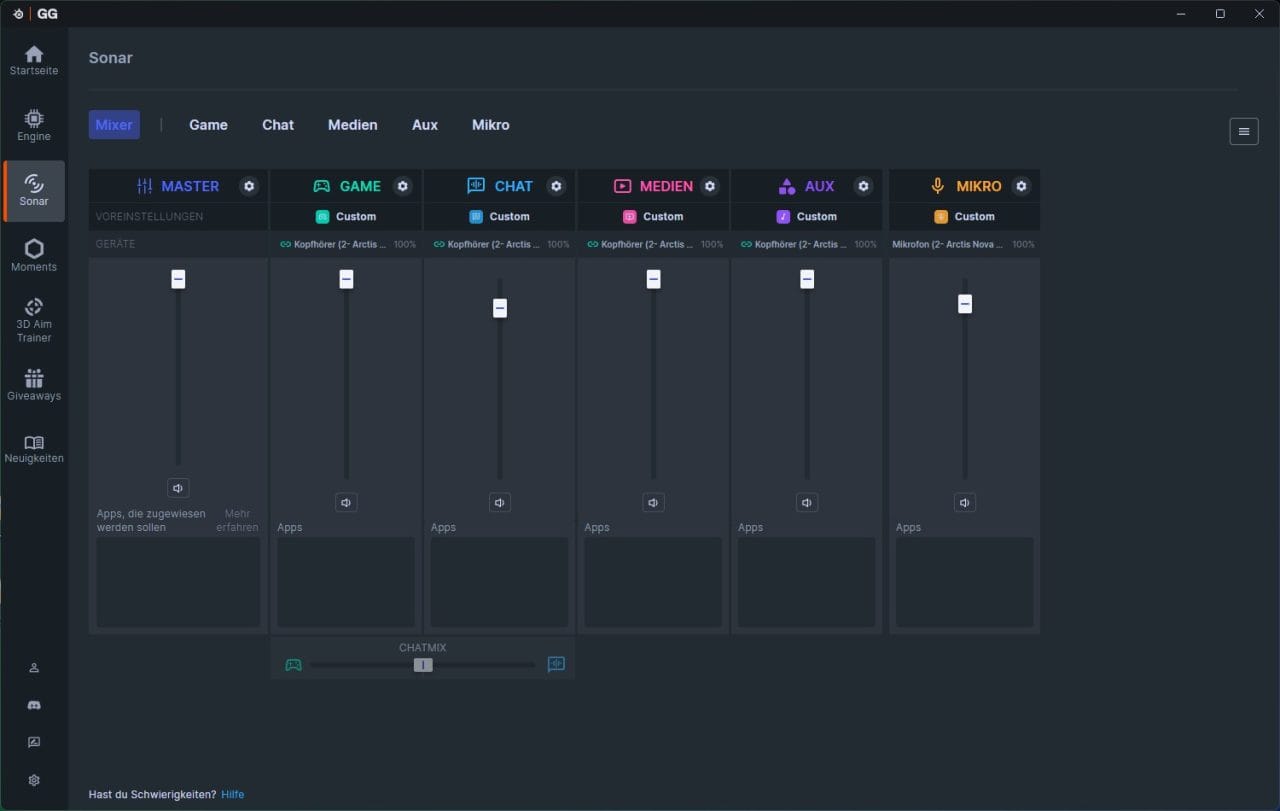Open MIKRO channel gear settings
Image resolution: width=1280 pixels, height=811 pixels.
pos(1021,186)
